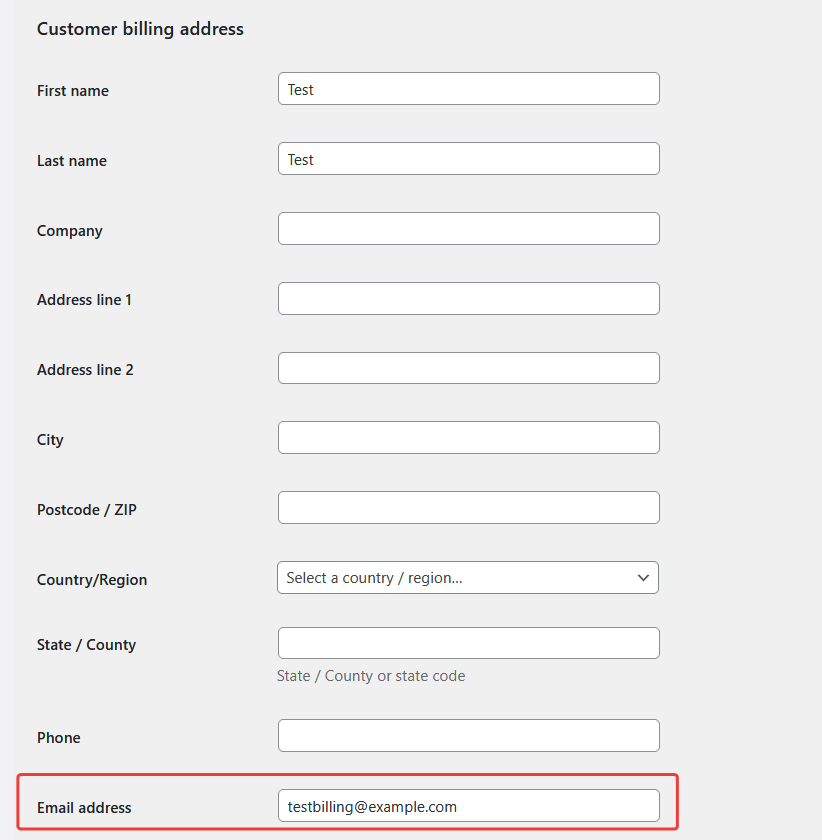Click the "Company" field label
The height and width of the screenshot is (840, 822).
tap(70, 231)
